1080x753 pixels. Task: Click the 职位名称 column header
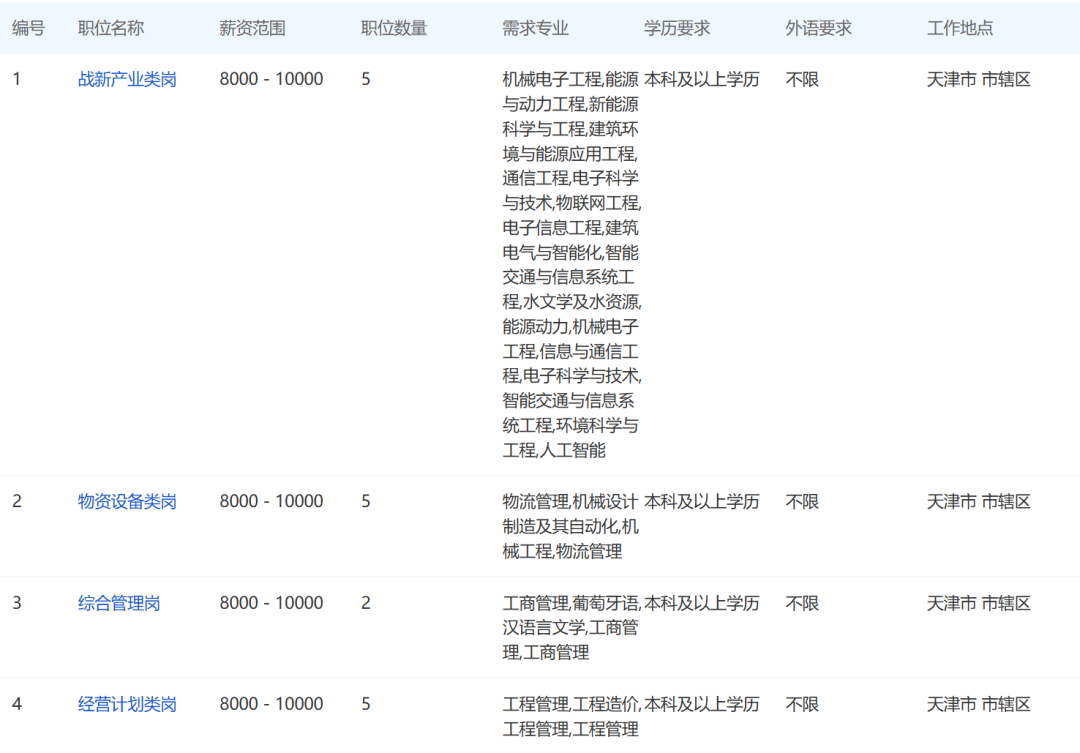(111, 28)
